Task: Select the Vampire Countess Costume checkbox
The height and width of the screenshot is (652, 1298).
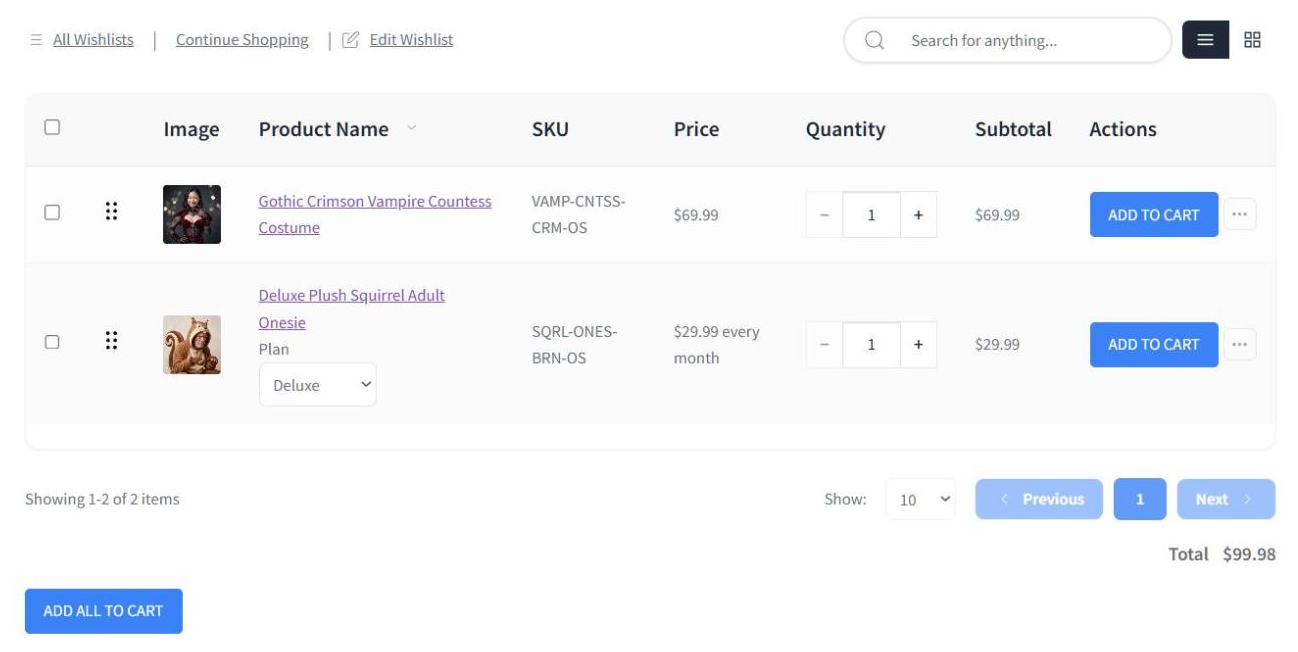Action: (x=52, y=212)
